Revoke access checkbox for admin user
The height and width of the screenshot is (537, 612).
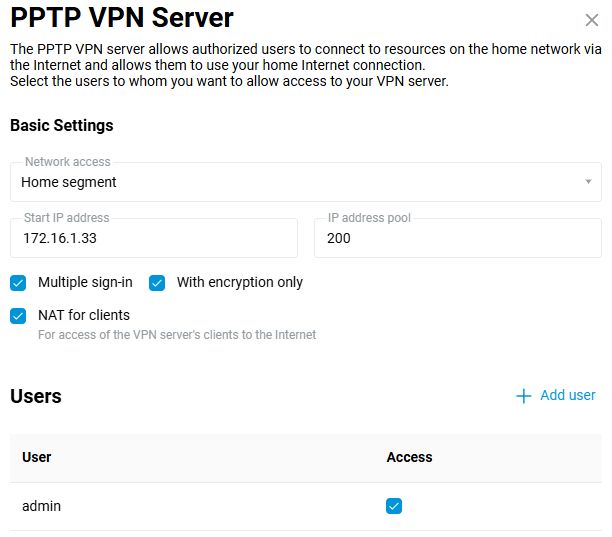(x=394, y=506)
